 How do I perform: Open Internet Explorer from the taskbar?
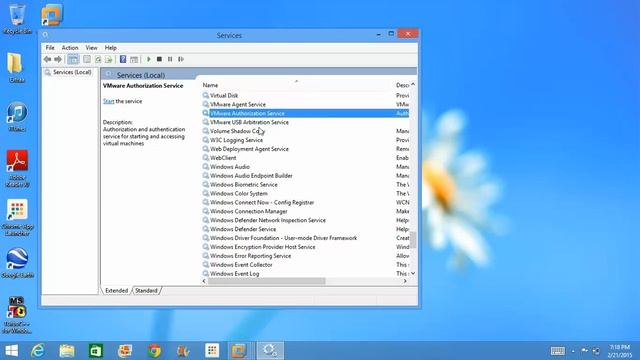click(38, 351)
